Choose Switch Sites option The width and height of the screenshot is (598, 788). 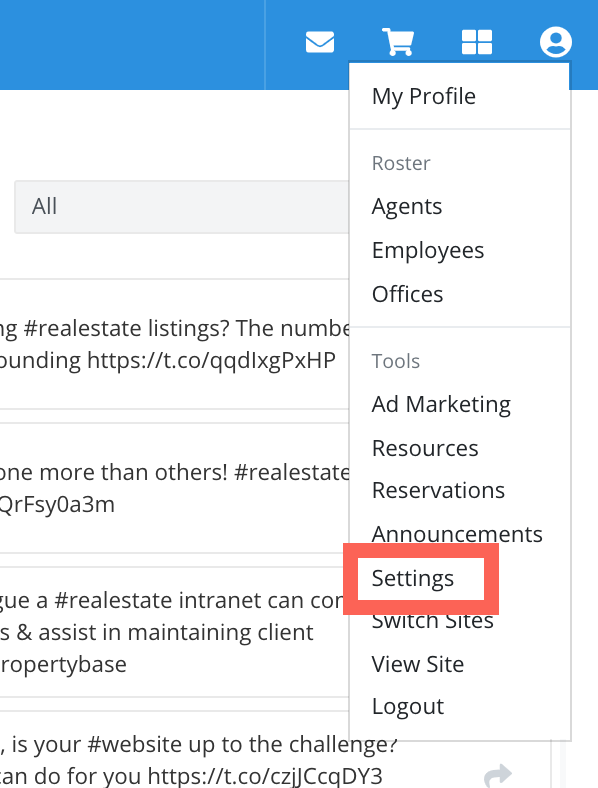433,622
